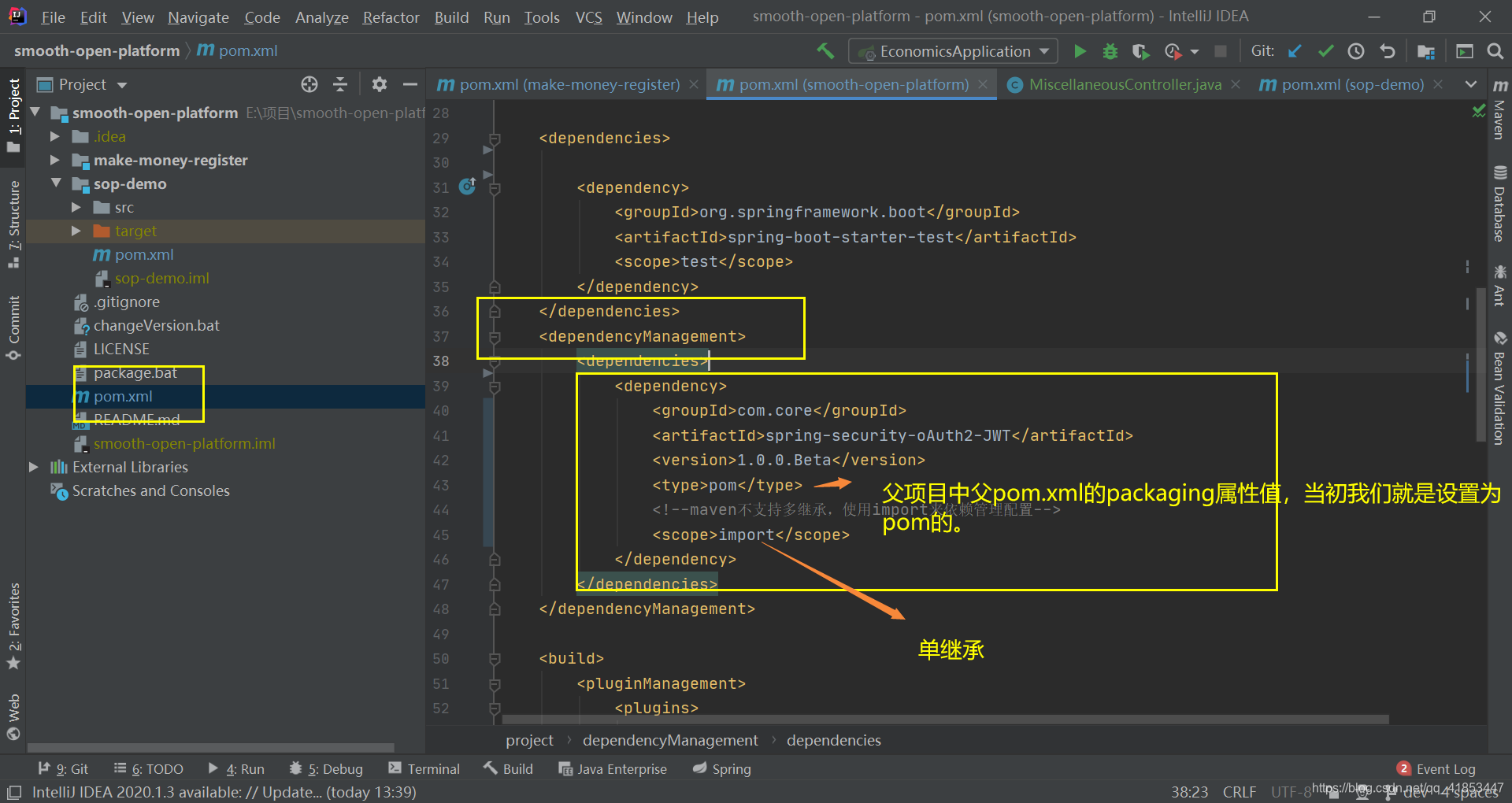Open the File menu
Image resolution: width=1512 pixels, height=803 pixels.
coord(53,17)
